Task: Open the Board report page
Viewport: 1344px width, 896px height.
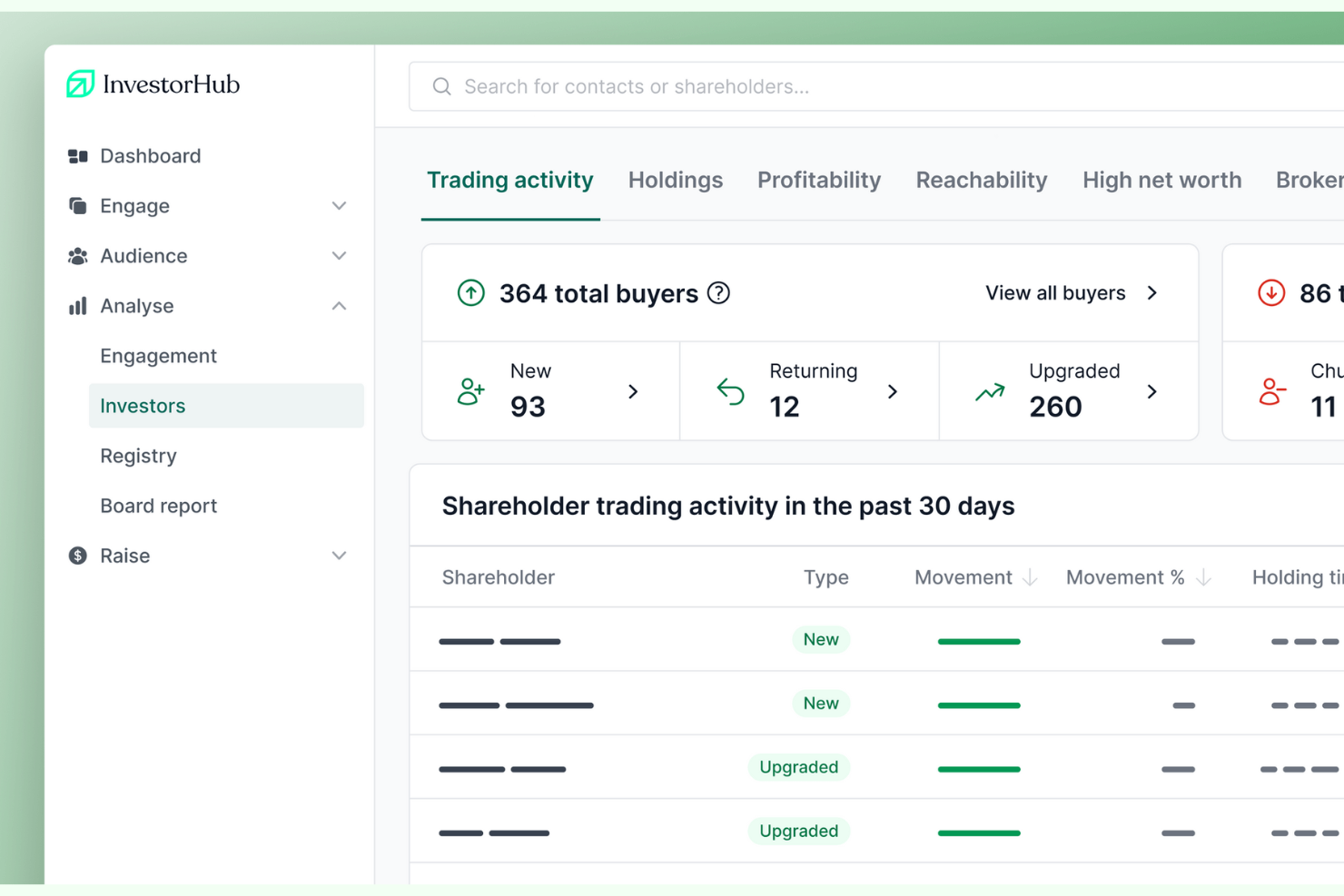Action: pos(159,506)
